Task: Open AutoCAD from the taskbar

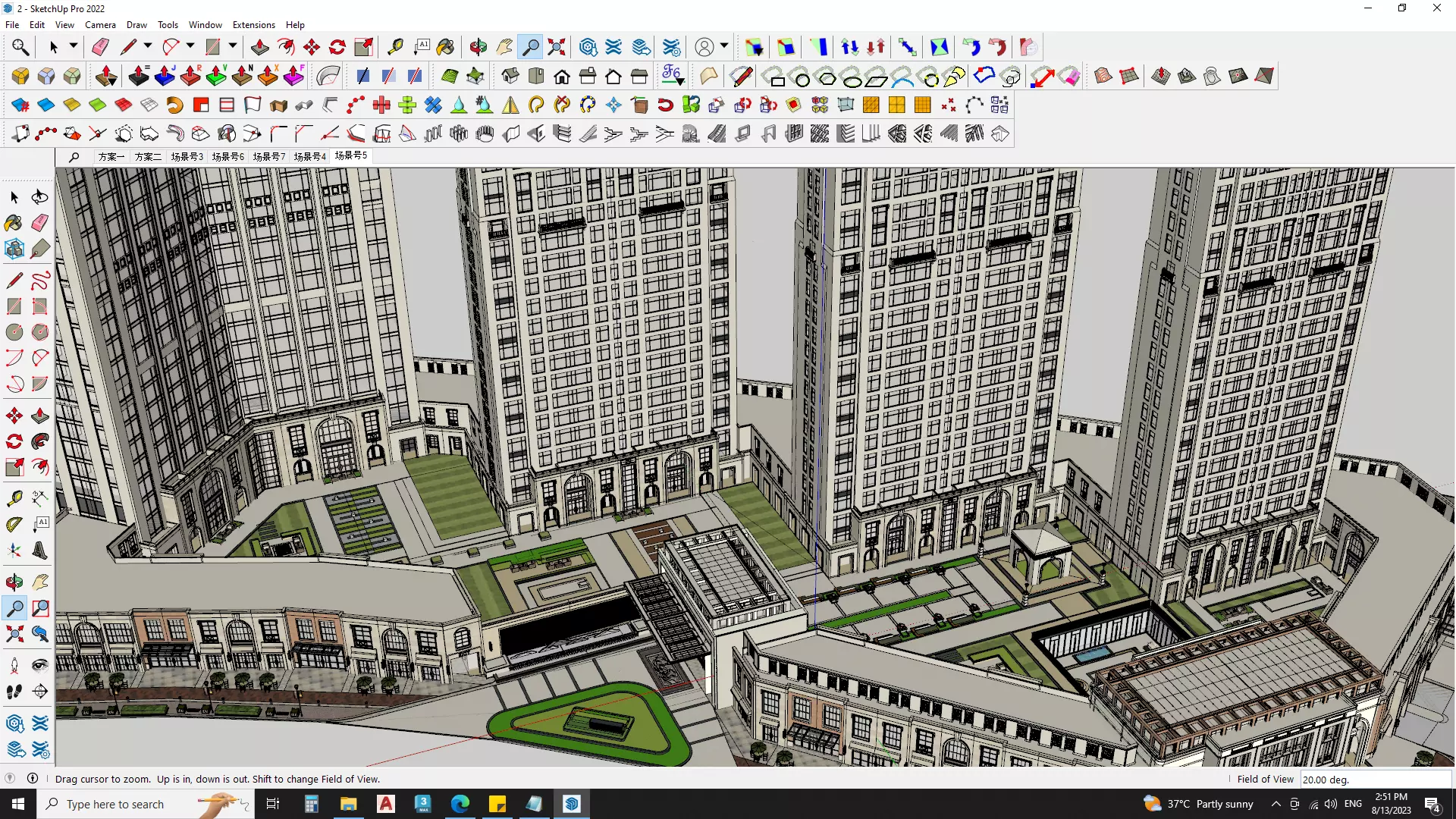Action: [x=386, y=804]
